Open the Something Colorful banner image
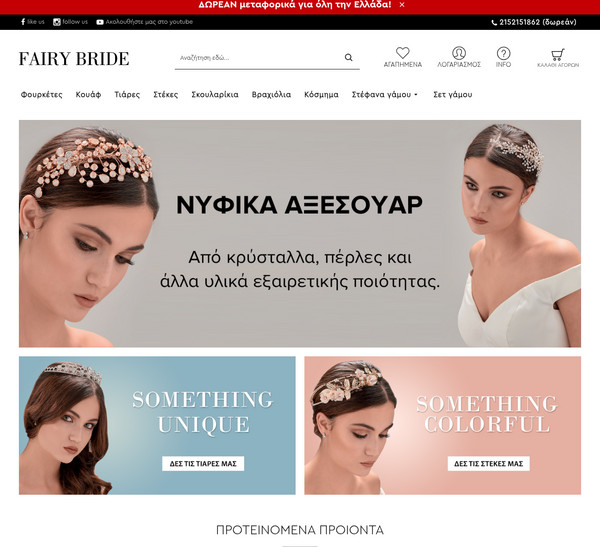The width and height of the screenshot is (600, 547). [x=443, y=425]
